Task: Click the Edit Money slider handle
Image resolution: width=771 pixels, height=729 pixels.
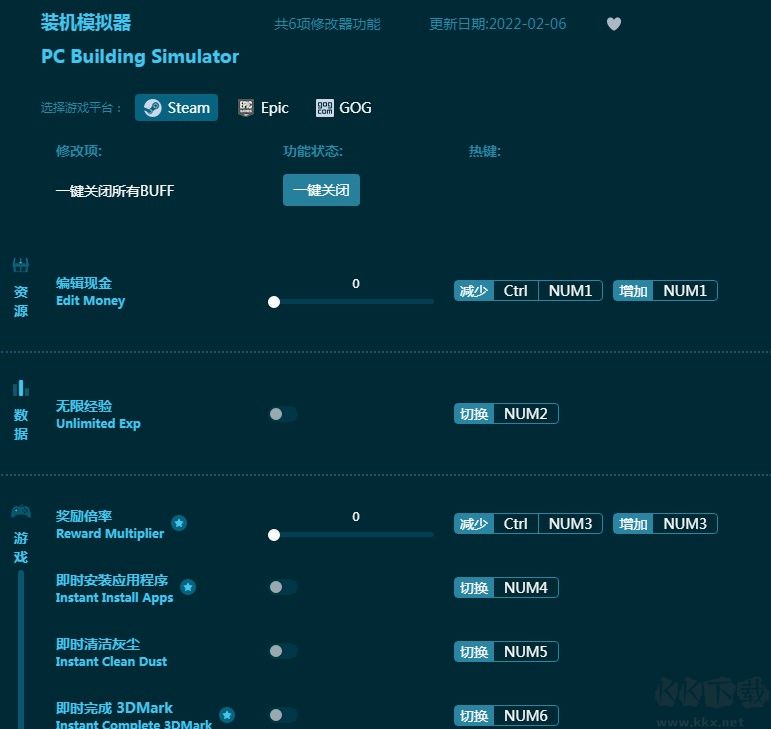Action: 274,302
